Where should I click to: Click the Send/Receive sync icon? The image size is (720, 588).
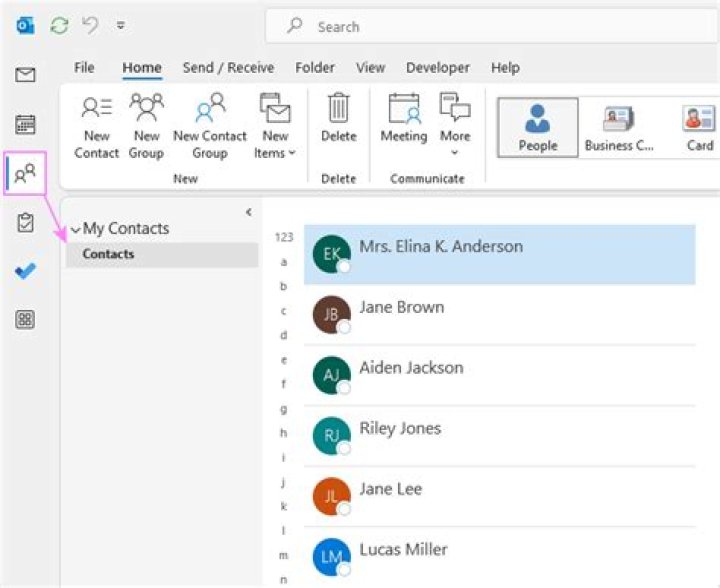59,26
